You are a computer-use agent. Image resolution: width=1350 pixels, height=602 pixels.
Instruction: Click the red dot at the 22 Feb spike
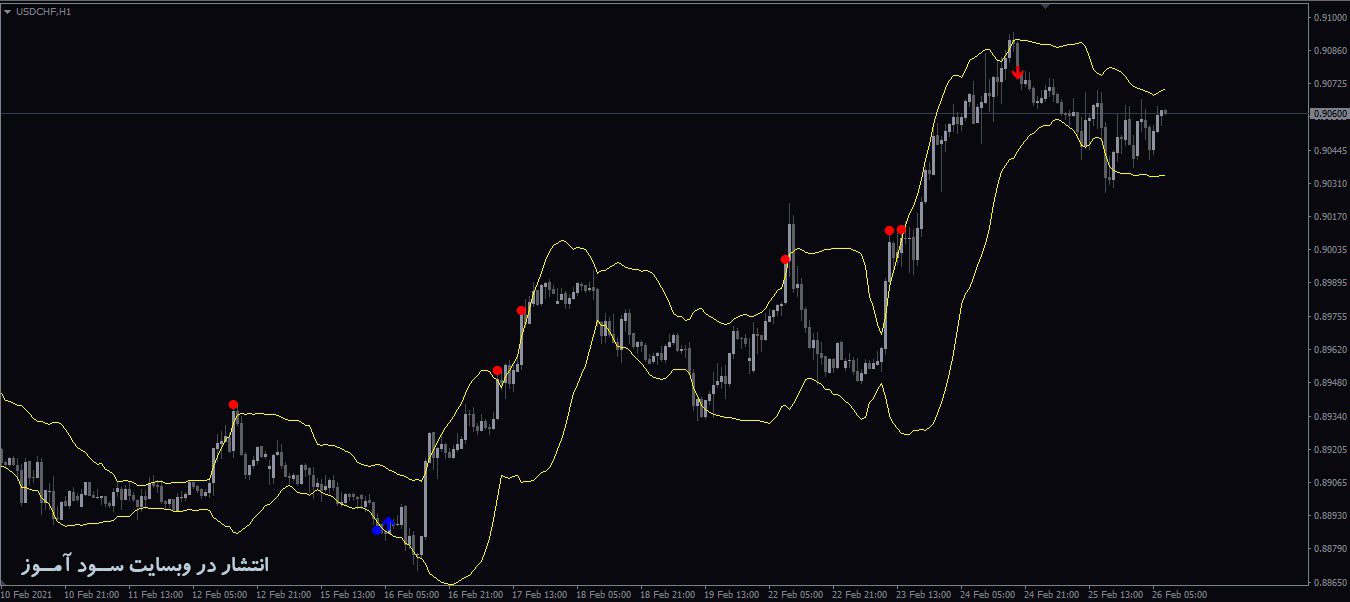tap(785, 260)
